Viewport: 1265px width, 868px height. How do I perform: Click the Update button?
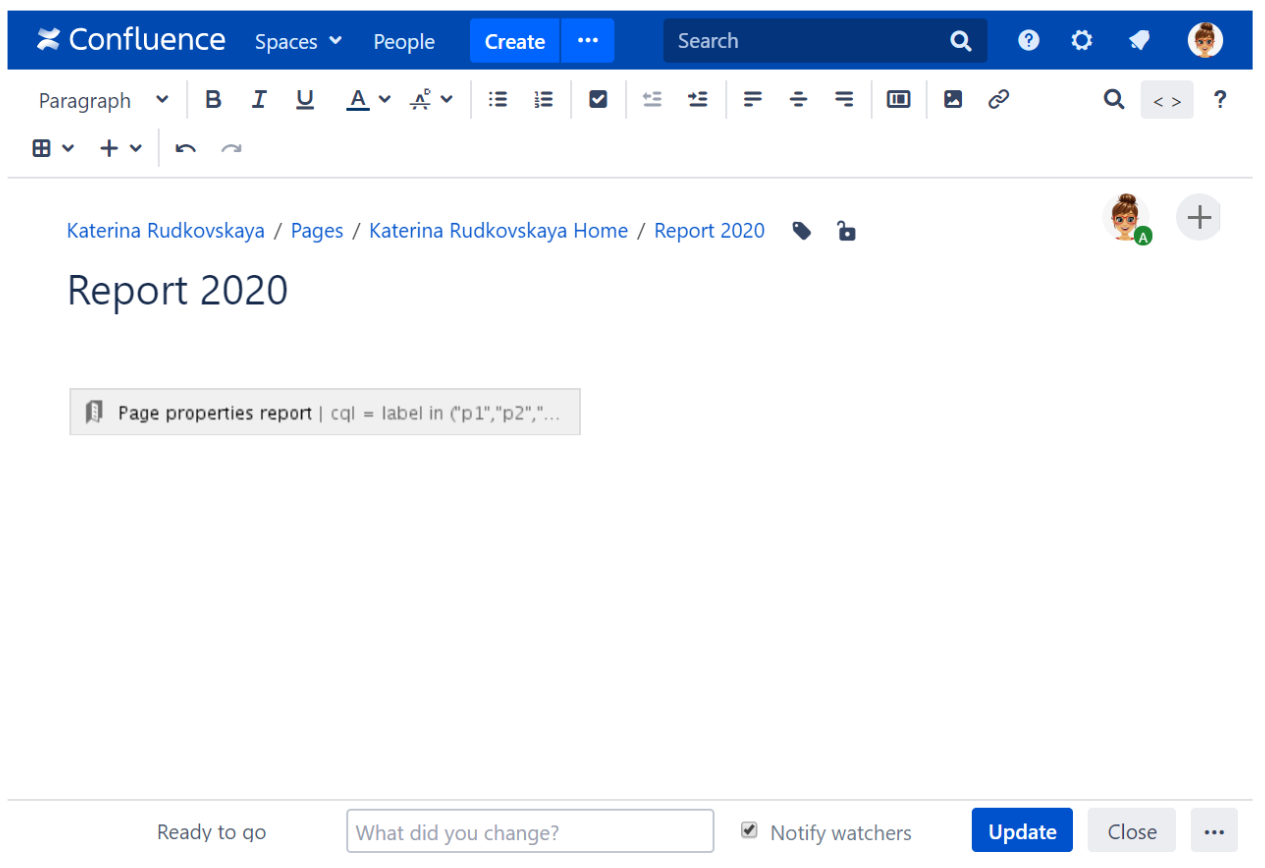coord(1021,831)
